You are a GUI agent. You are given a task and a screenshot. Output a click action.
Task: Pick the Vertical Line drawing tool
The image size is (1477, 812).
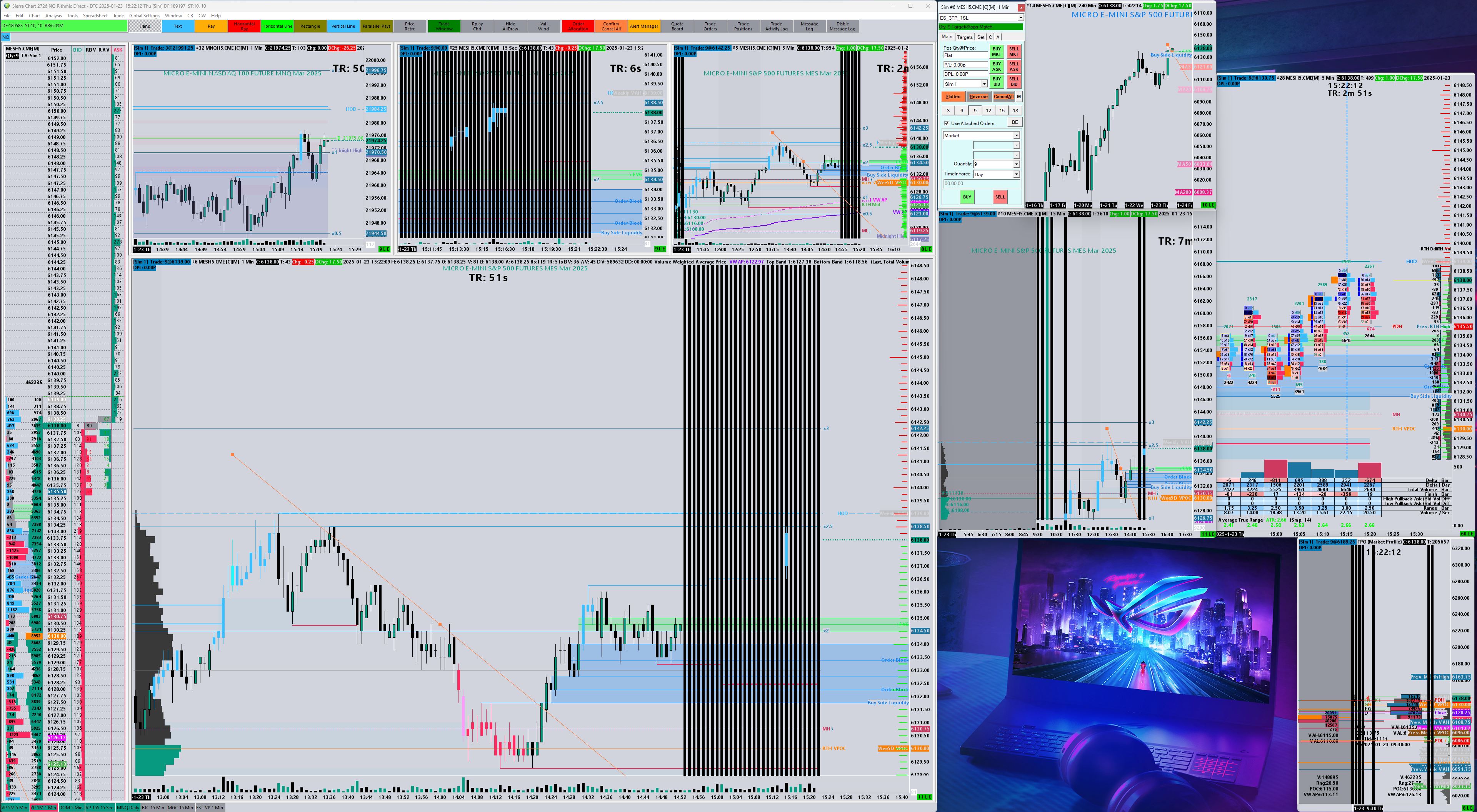click(x=343, y=27)
